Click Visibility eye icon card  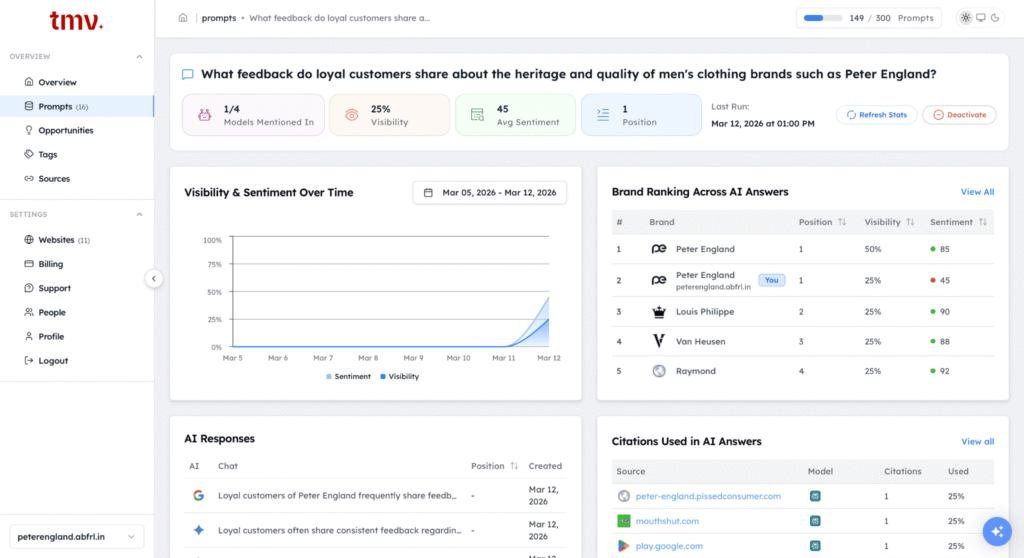coord(351,115)
